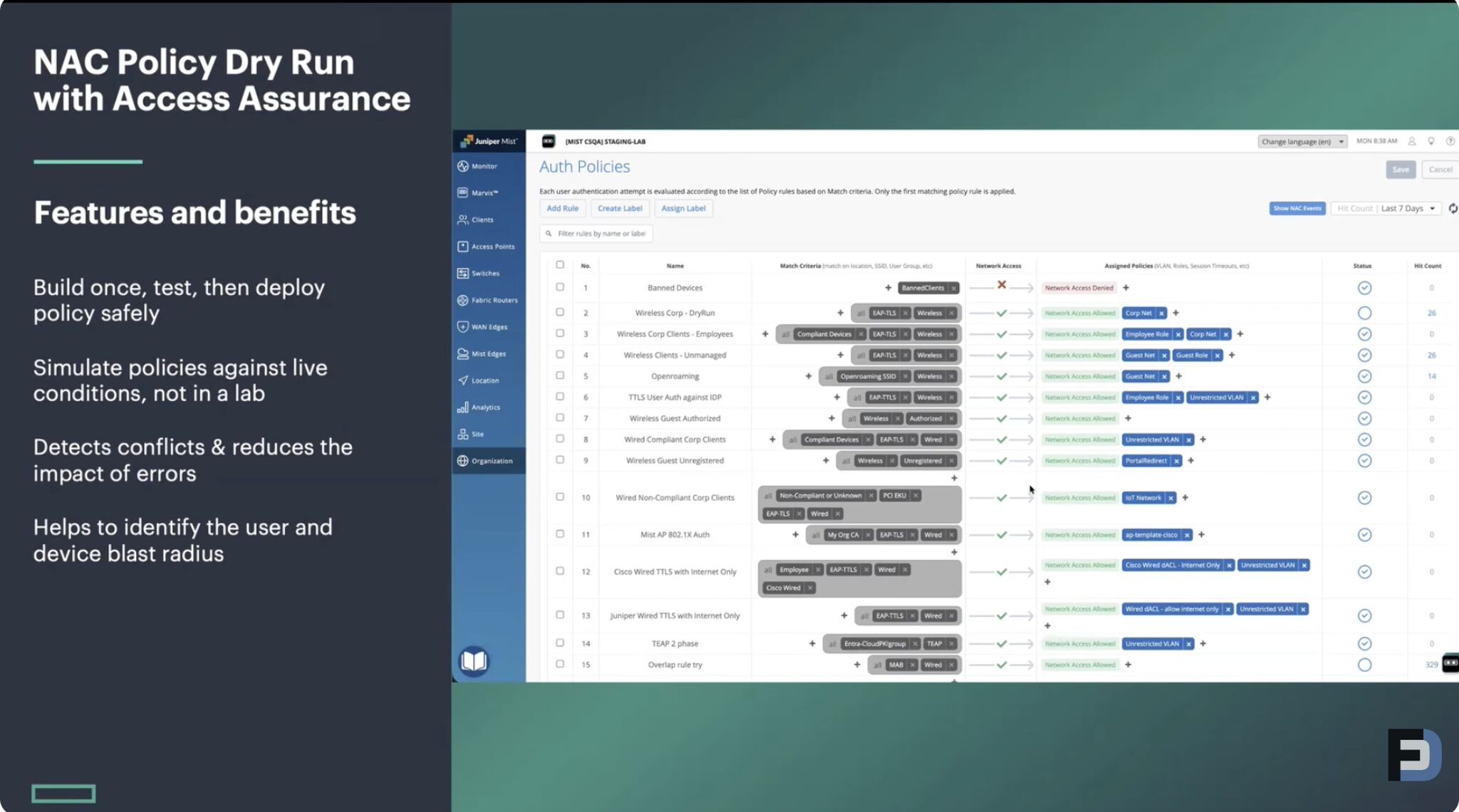
Task: Open the documentation book icon in sidebar
Action: [474, 662]
